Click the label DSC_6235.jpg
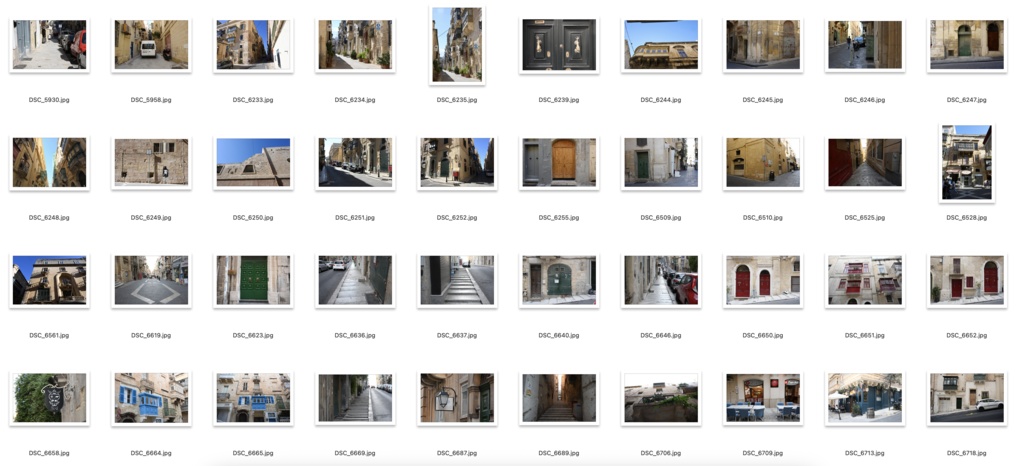The height and width of the screenshot is (466, 1024). click(x=457, y=100)
